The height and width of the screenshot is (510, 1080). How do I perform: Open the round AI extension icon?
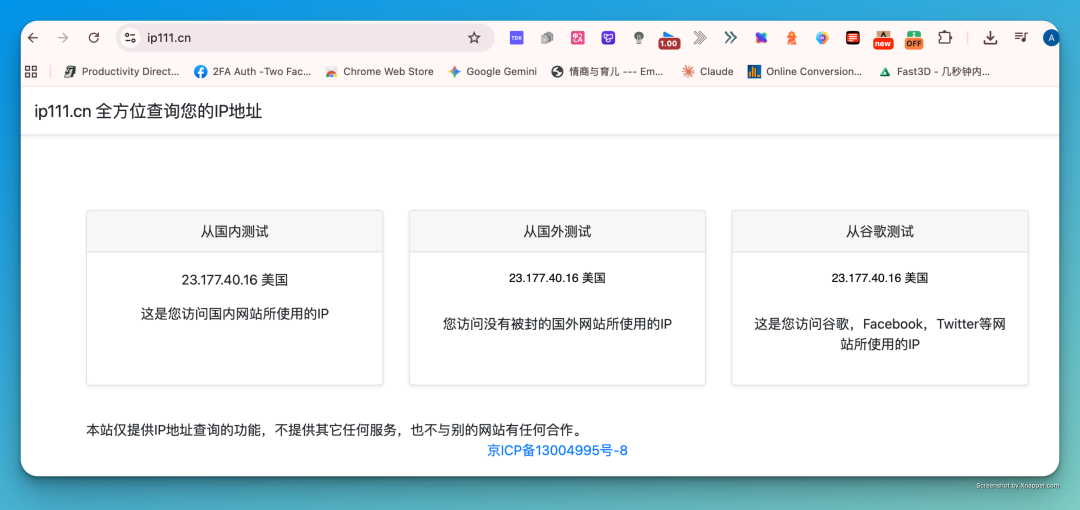pyautogui.click(x=822, y=38)
